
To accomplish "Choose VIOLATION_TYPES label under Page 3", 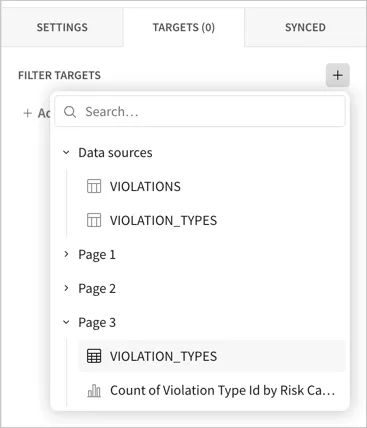I will tap(163, 356).
